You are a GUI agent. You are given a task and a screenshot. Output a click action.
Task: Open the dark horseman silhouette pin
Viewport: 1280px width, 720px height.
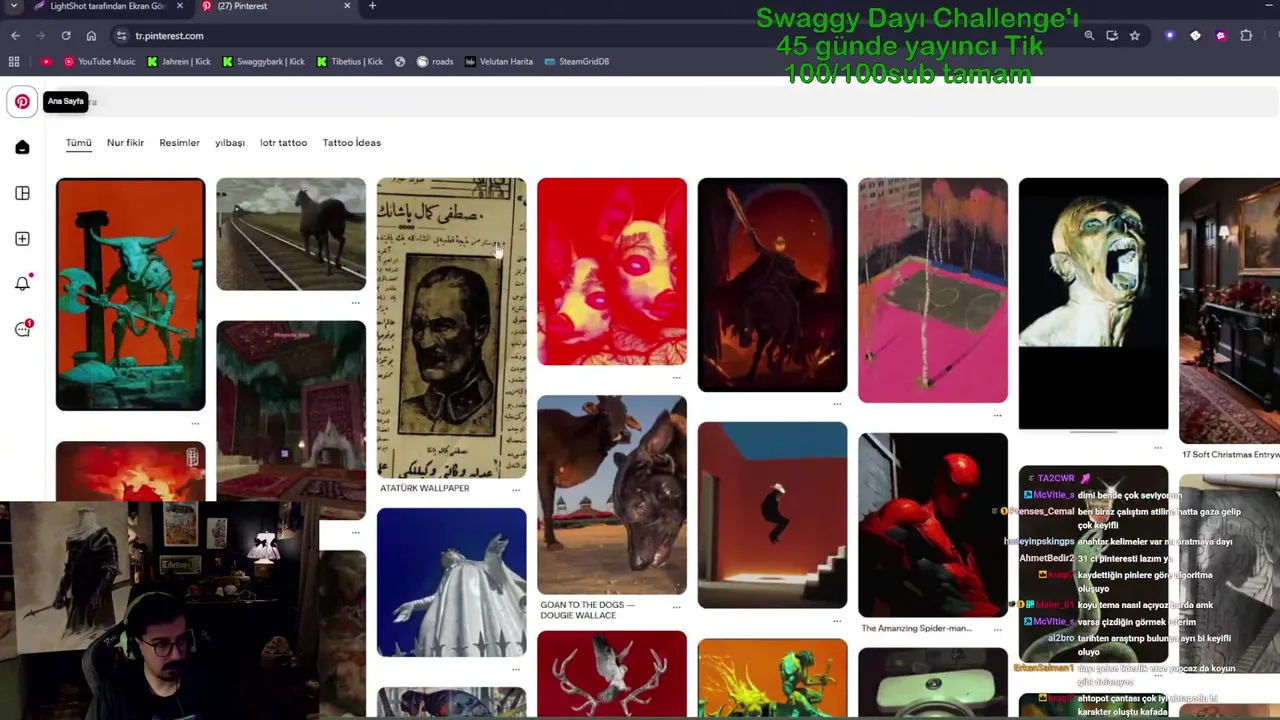[772, 285]
